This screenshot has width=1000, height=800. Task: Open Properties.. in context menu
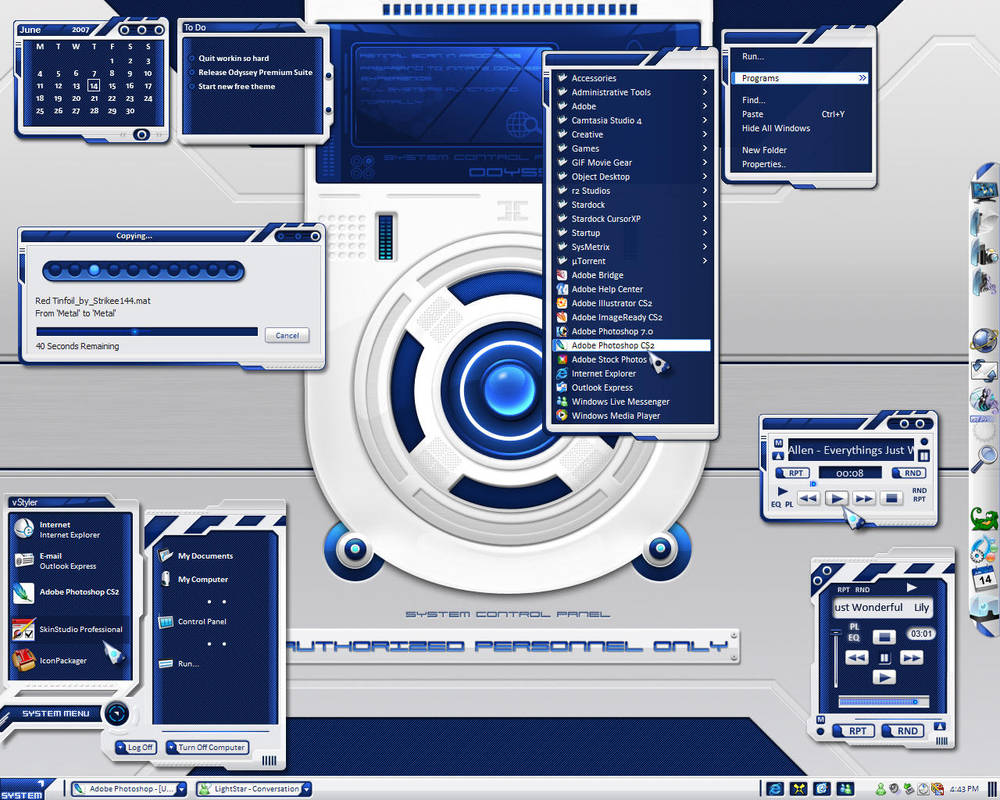800,164
